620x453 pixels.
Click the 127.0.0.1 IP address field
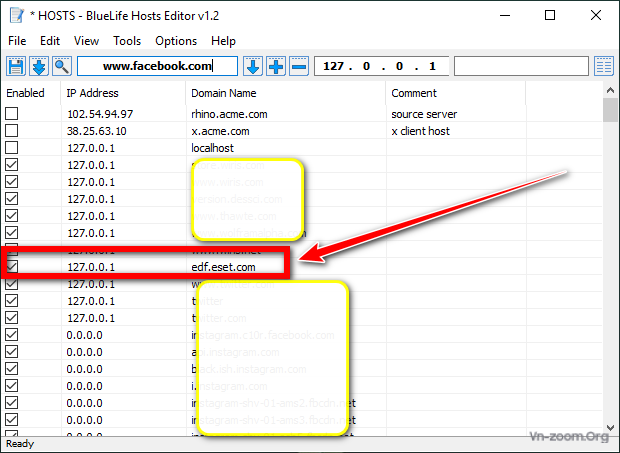381,66
